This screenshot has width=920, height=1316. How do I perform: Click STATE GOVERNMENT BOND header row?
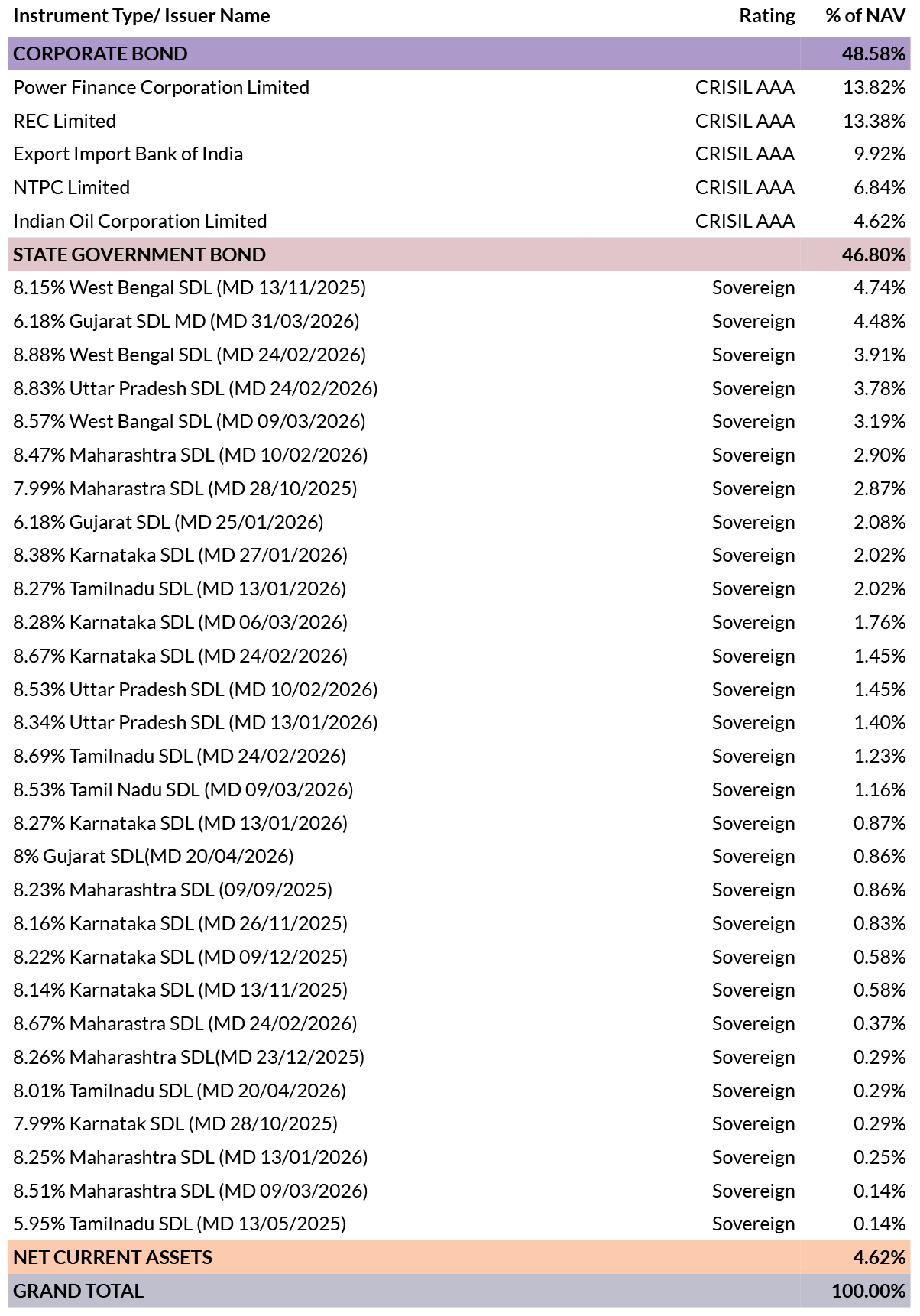[x=459, y=254]
